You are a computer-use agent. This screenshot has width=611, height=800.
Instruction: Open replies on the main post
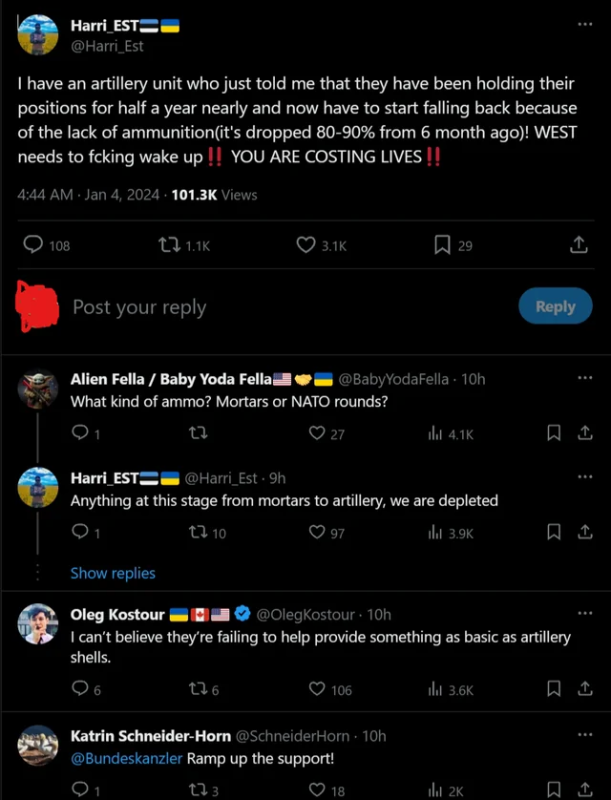[33, 245]
